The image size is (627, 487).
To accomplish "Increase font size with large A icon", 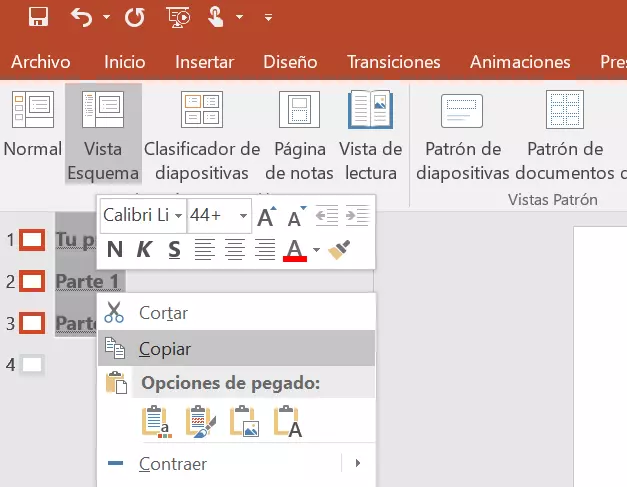I will 266,216.
